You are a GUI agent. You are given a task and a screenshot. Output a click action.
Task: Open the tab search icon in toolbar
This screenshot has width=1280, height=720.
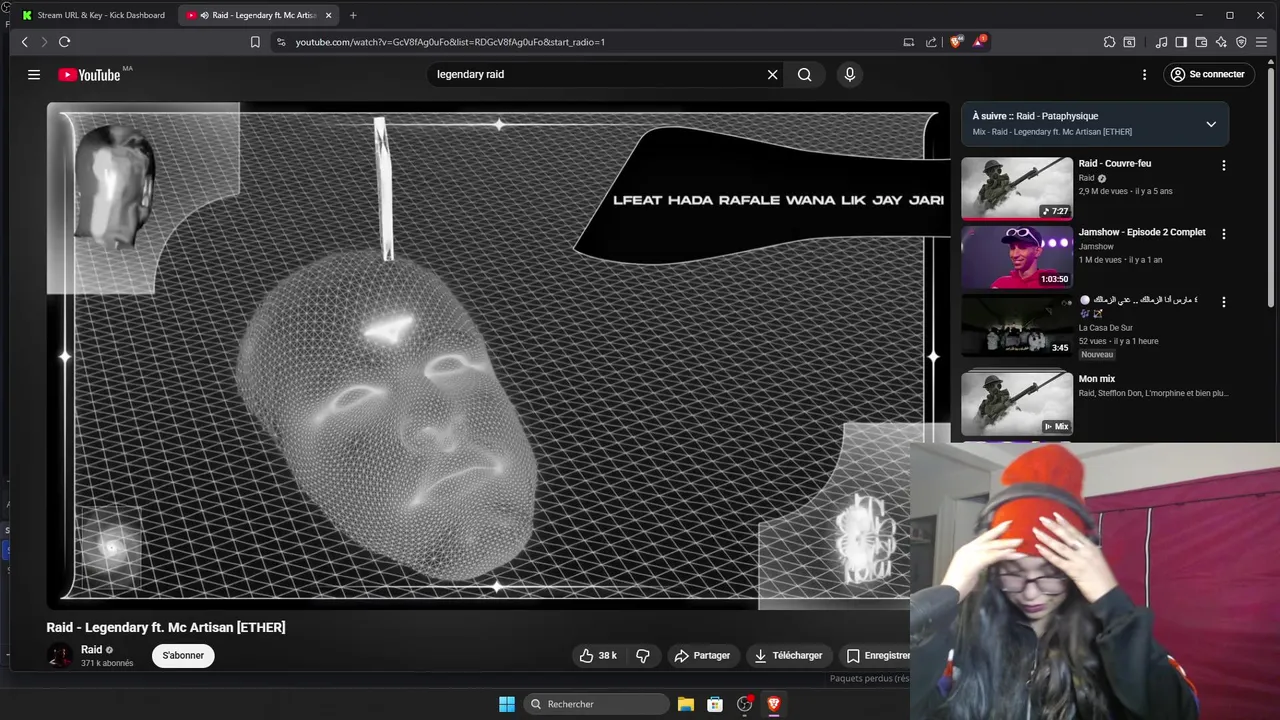[x=1129, y=42]
